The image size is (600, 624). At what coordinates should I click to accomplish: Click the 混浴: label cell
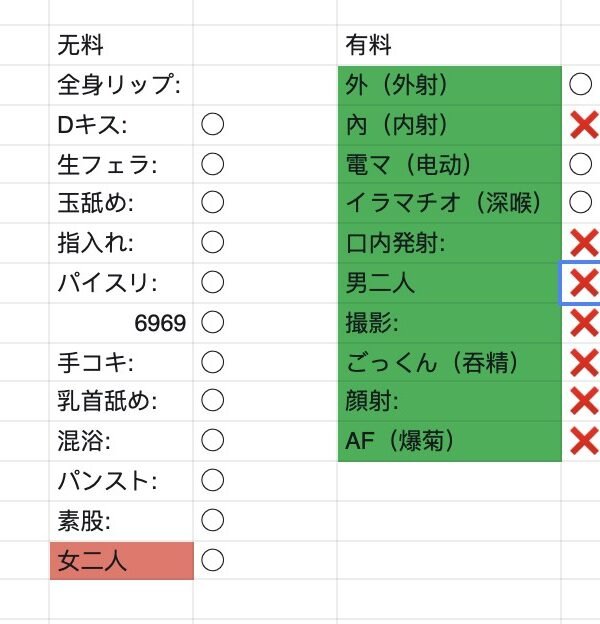(x=121, y=441)
